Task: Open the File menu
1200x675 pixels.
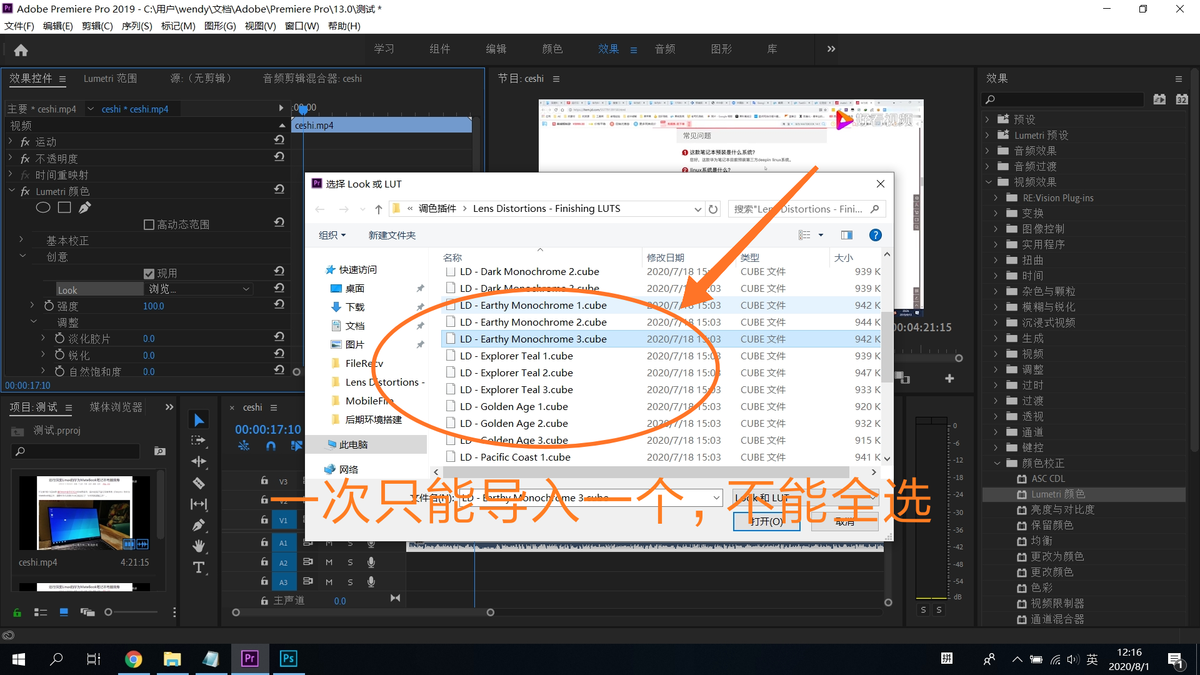Action: [x=19, y=26]
